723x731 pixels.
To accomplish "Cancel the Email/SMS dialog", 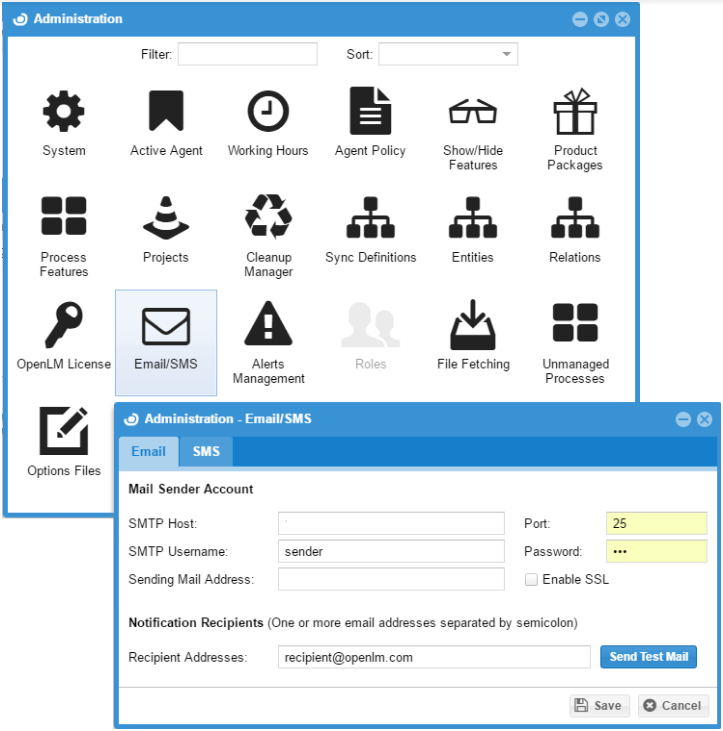I will click(x=673, y=705).
